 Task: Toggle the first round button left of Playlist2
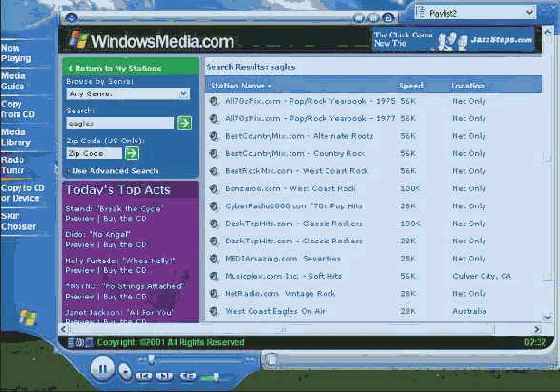coord(359,18)
